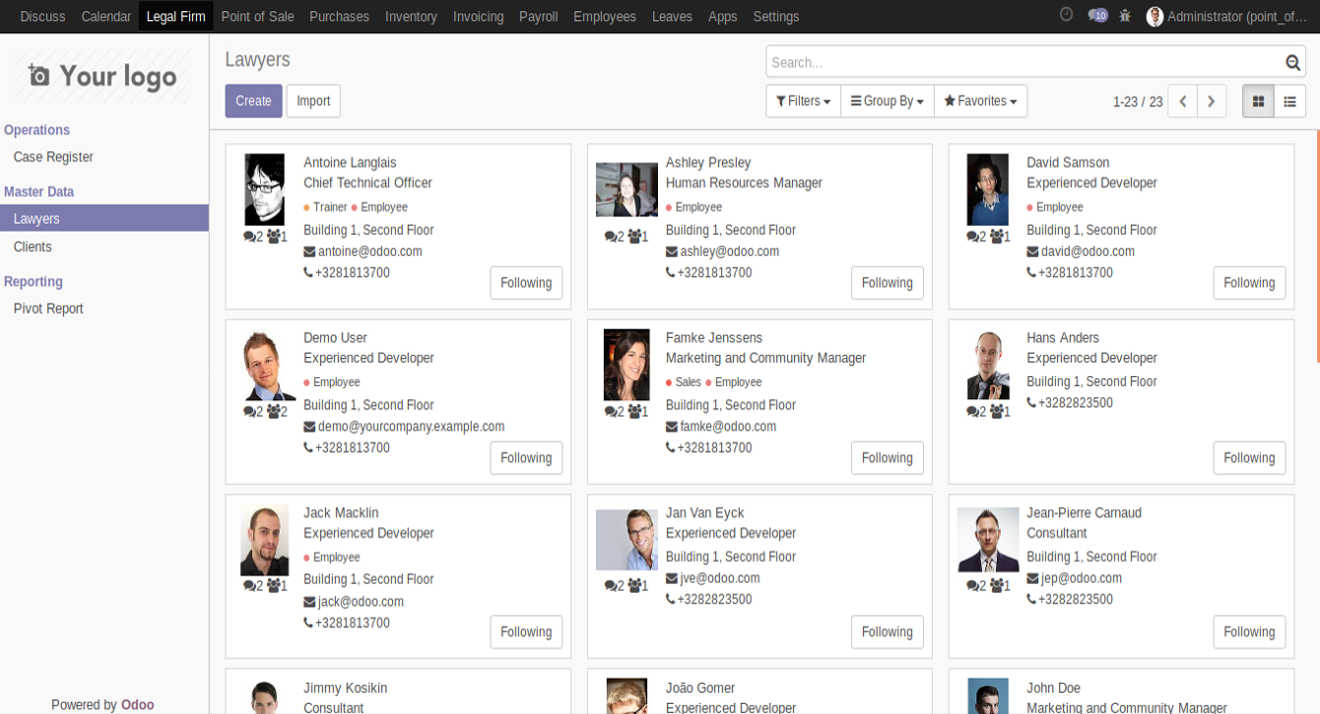This screenshot has width=1320, height=714.
Task: Go to previous page arrow
Action: (x=1183, y=101)
